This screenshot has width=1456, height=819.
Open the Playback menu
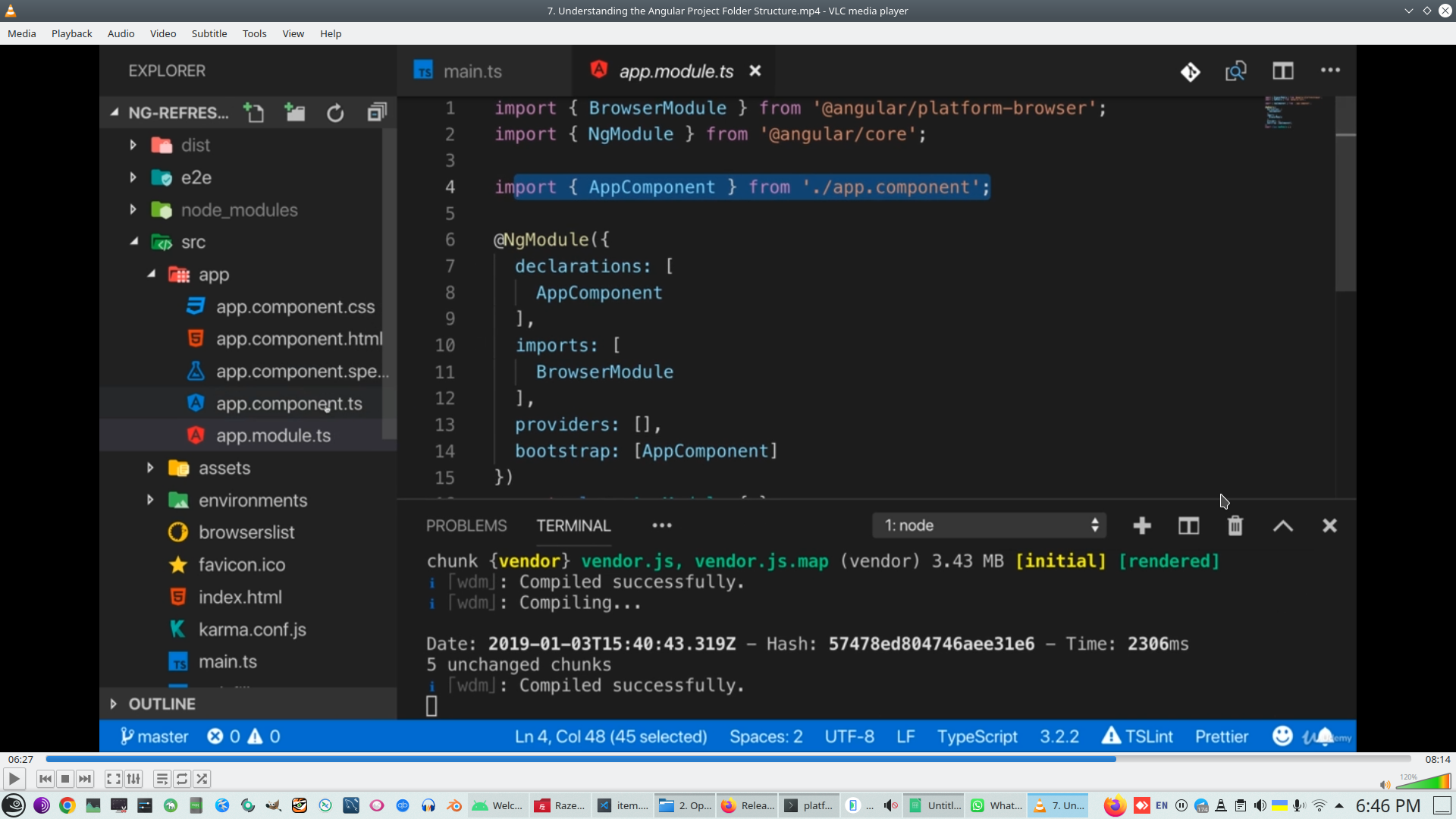click(x=71, y=33)
